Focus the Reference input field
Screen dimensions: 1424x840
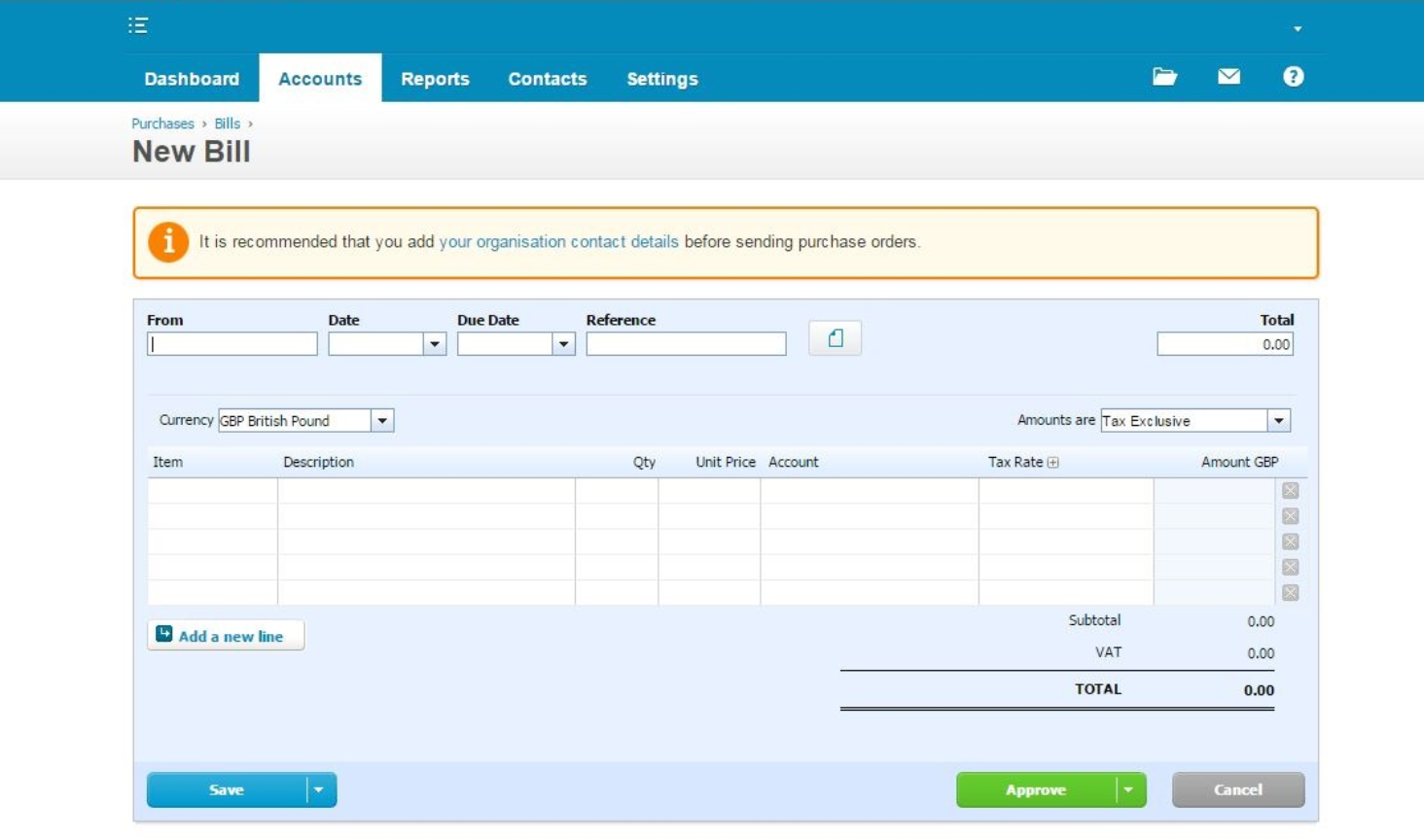tap(686, 344)
